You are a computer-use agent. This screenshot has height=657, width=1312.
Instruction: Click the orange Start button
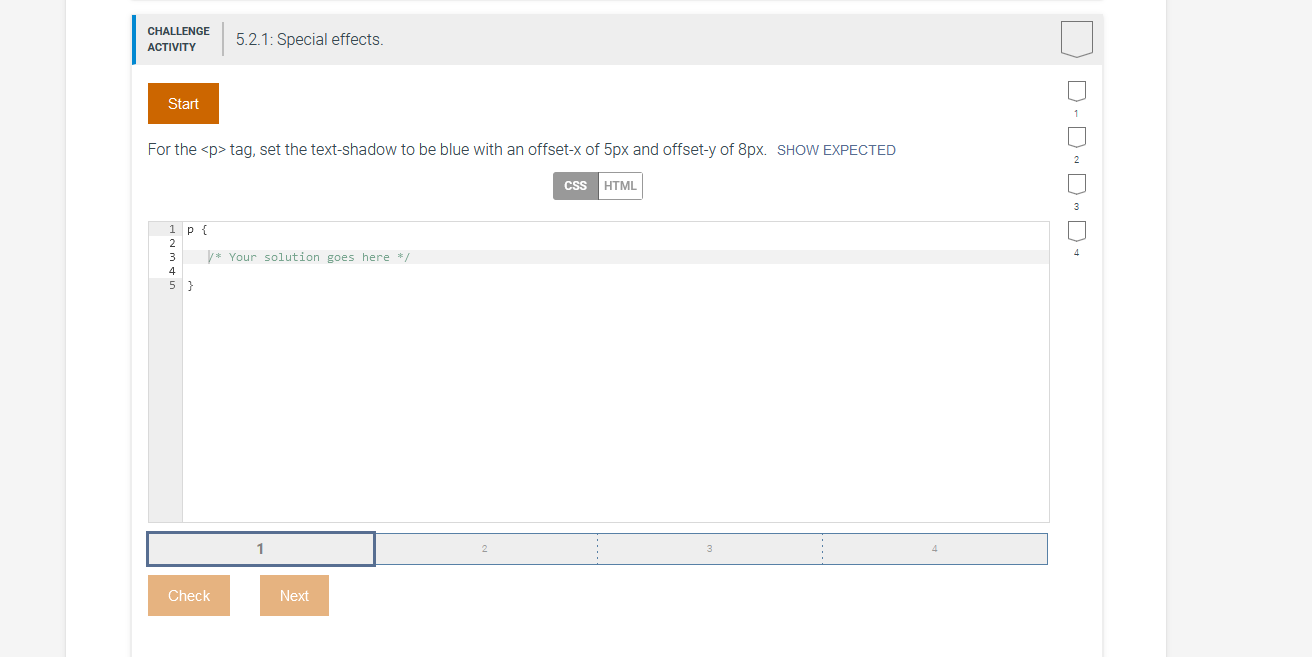pyautogui.click(x=183, y=103)
